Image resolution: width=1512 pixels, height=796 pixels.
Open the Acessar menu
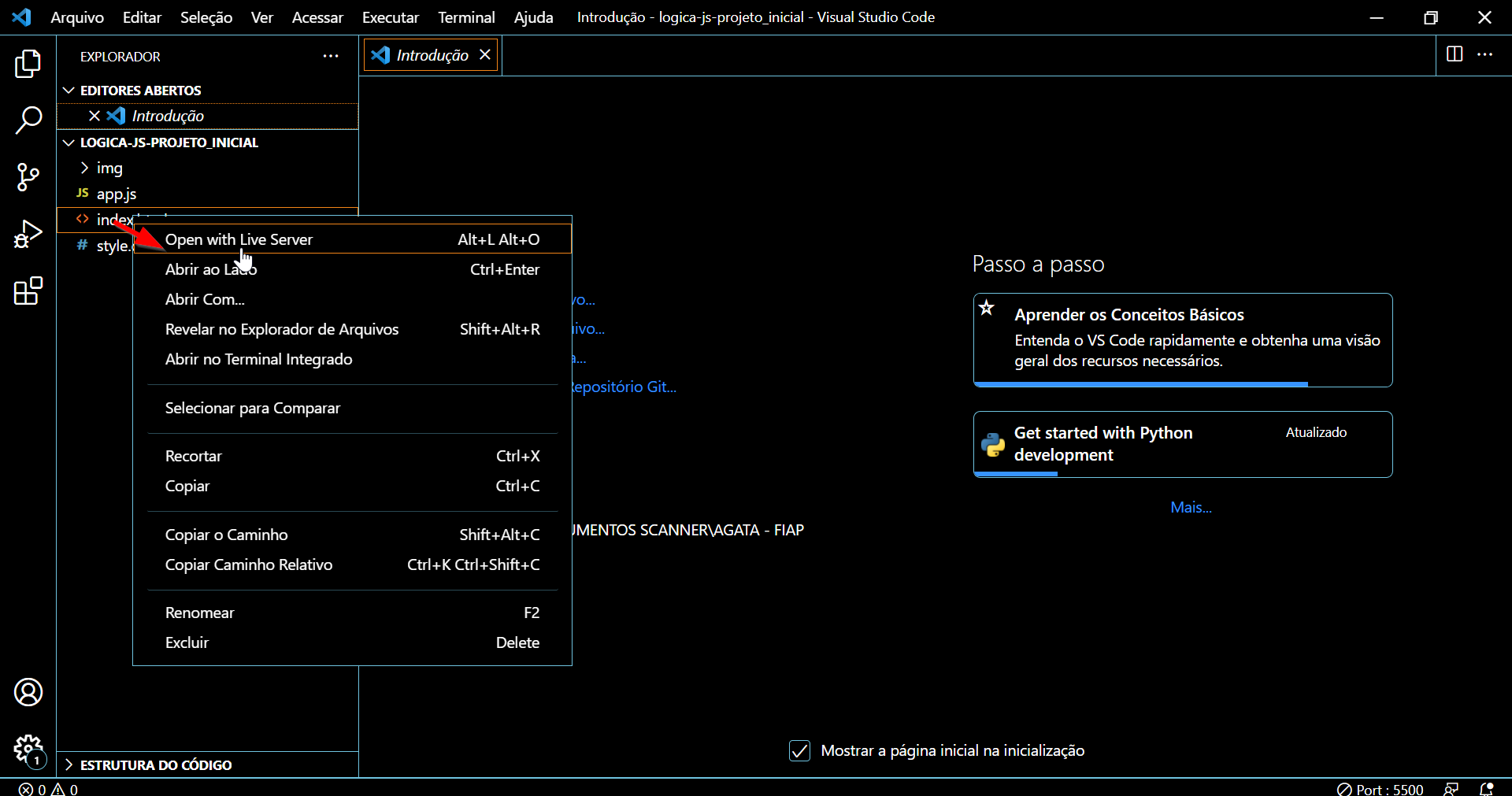[x=317, y=17]
